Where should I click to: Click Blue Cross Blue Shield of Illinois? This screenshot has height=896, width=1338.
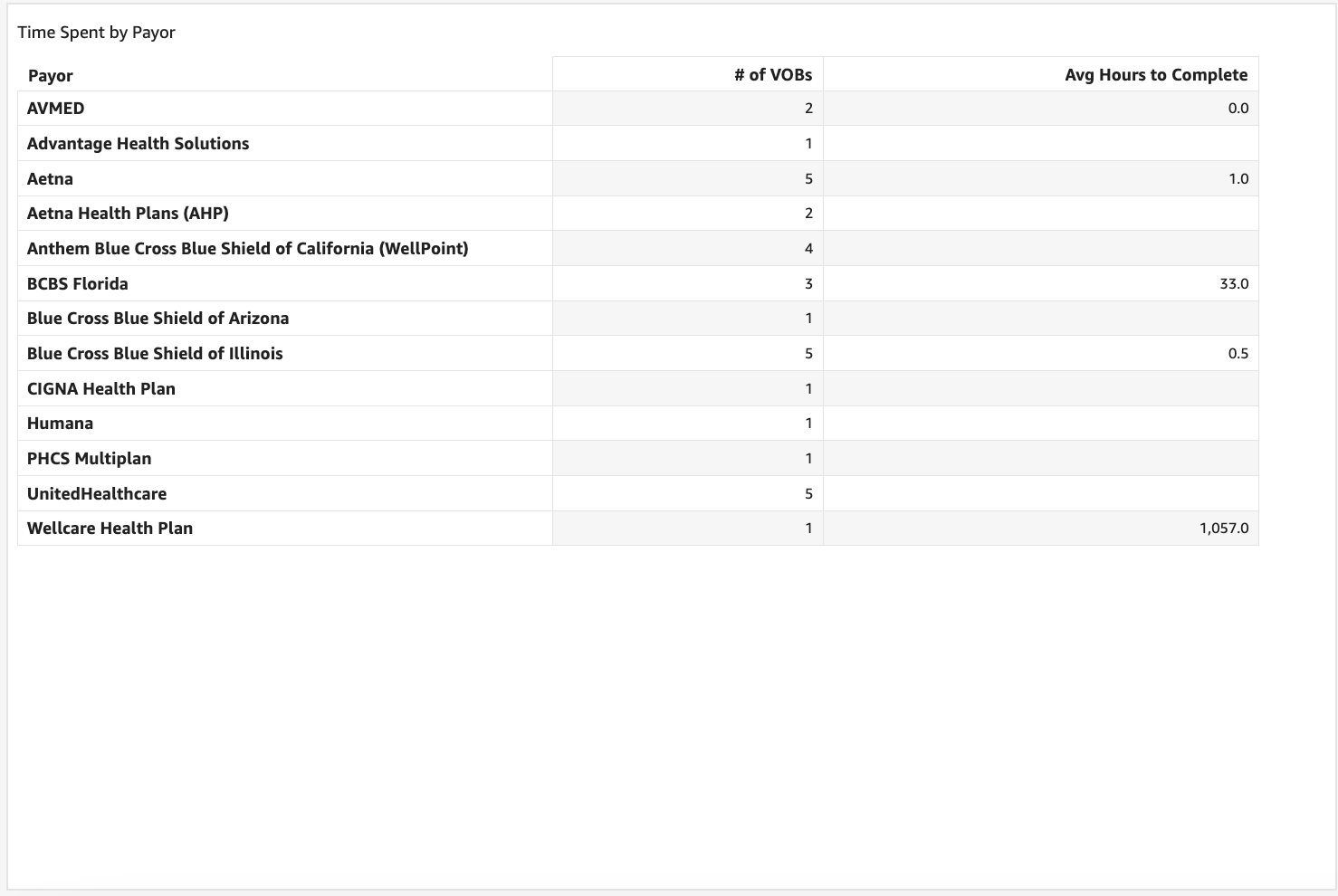coord(155,354)
